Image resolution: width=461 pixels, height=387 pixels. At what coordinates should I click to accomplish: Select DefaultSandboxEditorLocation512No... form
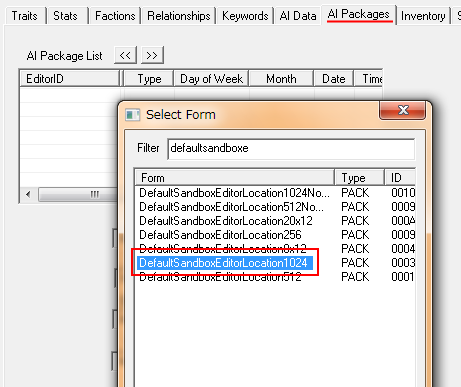231,207
